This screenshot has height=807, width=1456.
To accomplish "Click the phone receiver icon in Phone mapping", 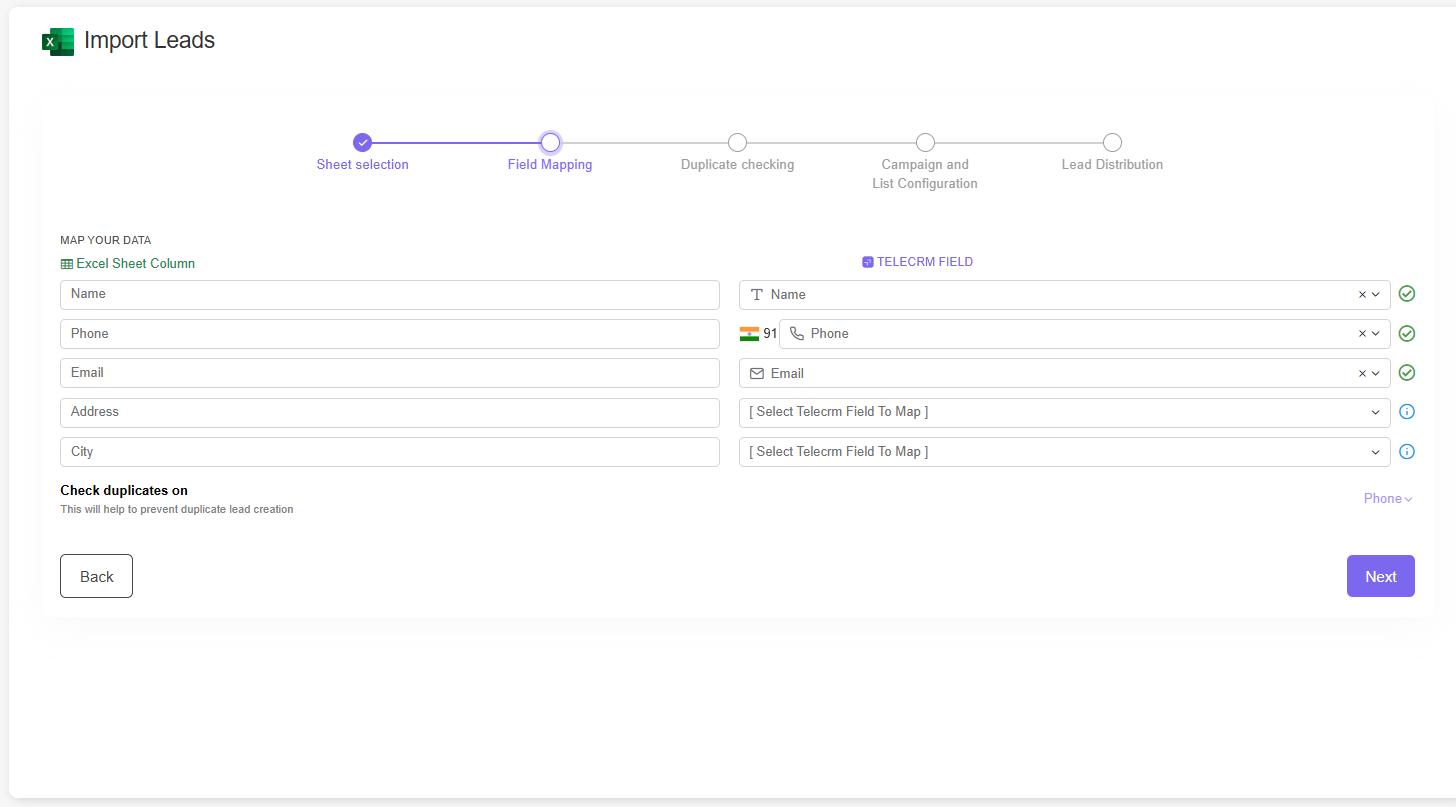I will coord(795,333).
